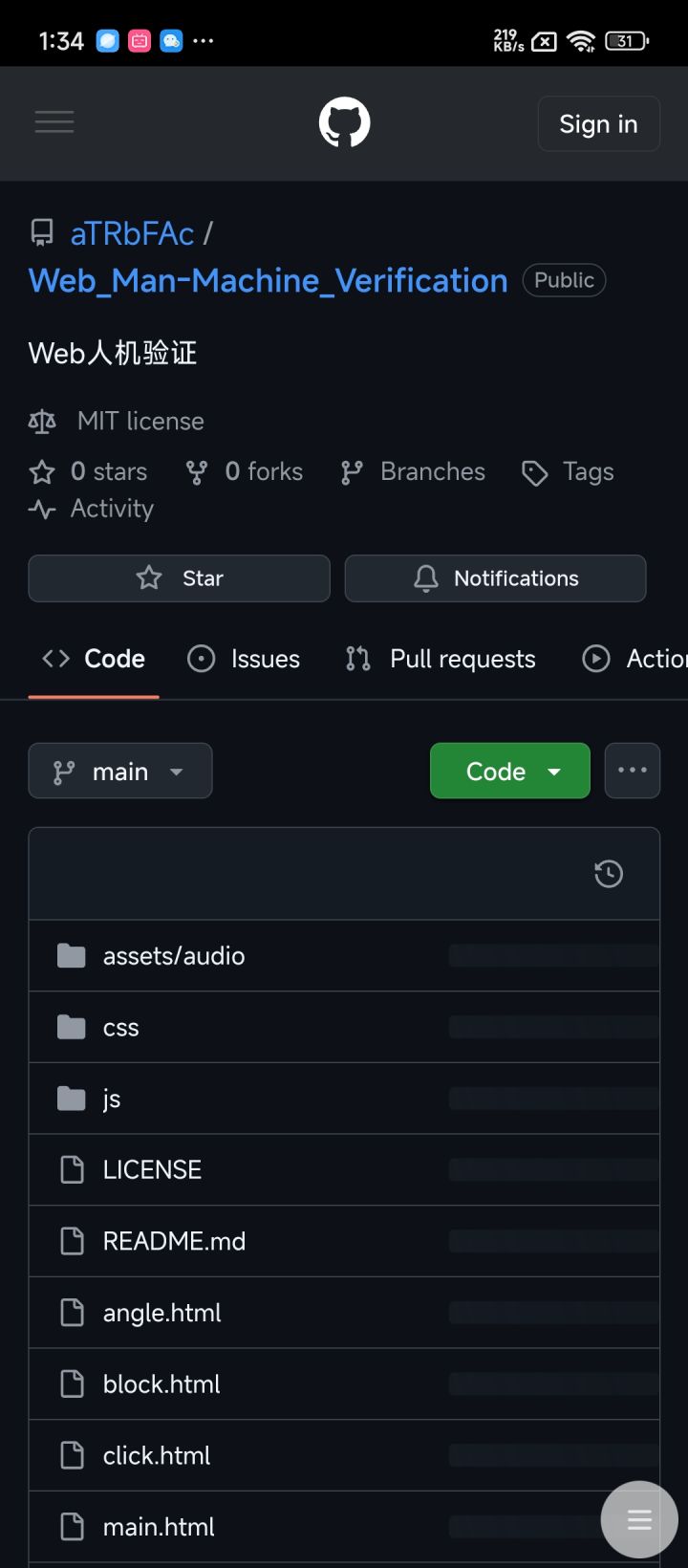The image size is (688, 1568).
Task: Open the Web_Man-Machine_Verification repository link
Action: [268, 280]
